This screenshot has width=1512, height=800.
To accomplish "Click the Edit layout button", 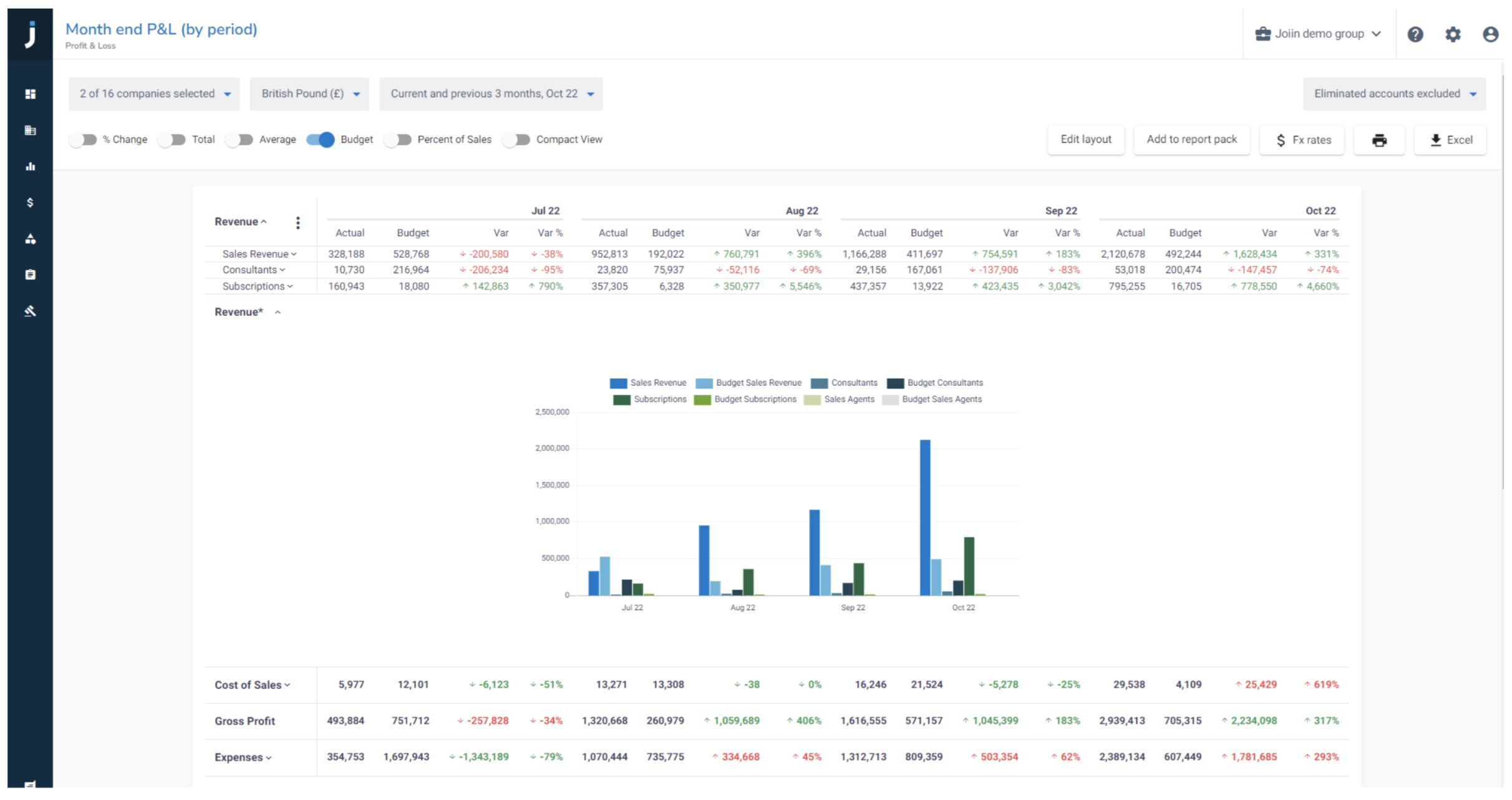I will coord(1086,140).
